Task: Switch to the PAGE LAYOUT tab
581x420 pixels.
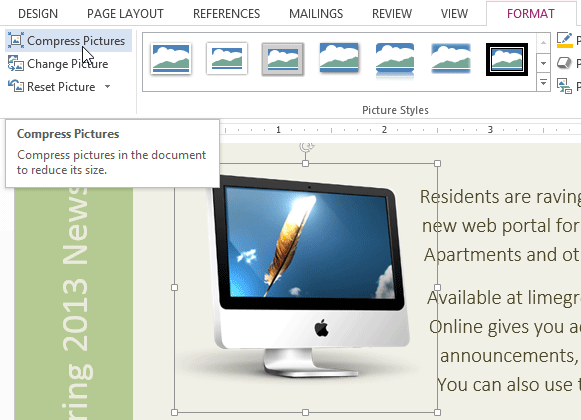Action: coord(125,14)
